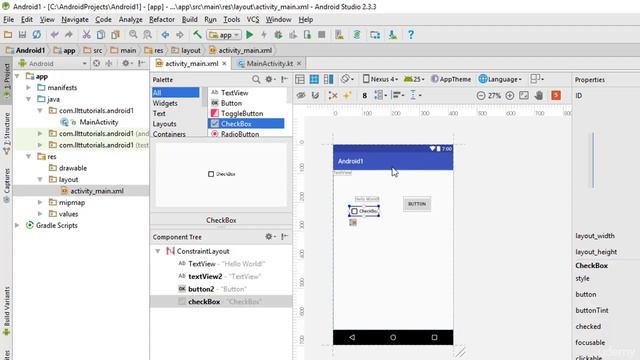Select ToggleButton in Palette list
The image size is (640, 360).
(242, 113)
